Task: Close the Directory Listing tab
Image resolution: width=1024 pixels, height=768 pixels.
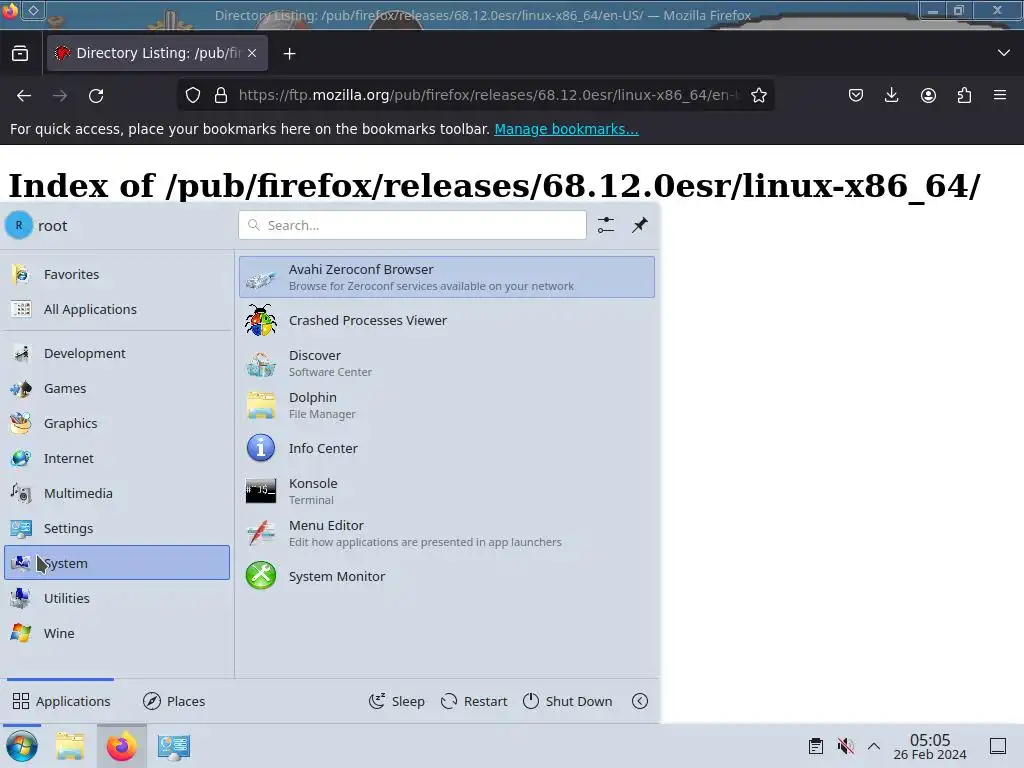Action: pyautogui.click(x=252, y=53)
